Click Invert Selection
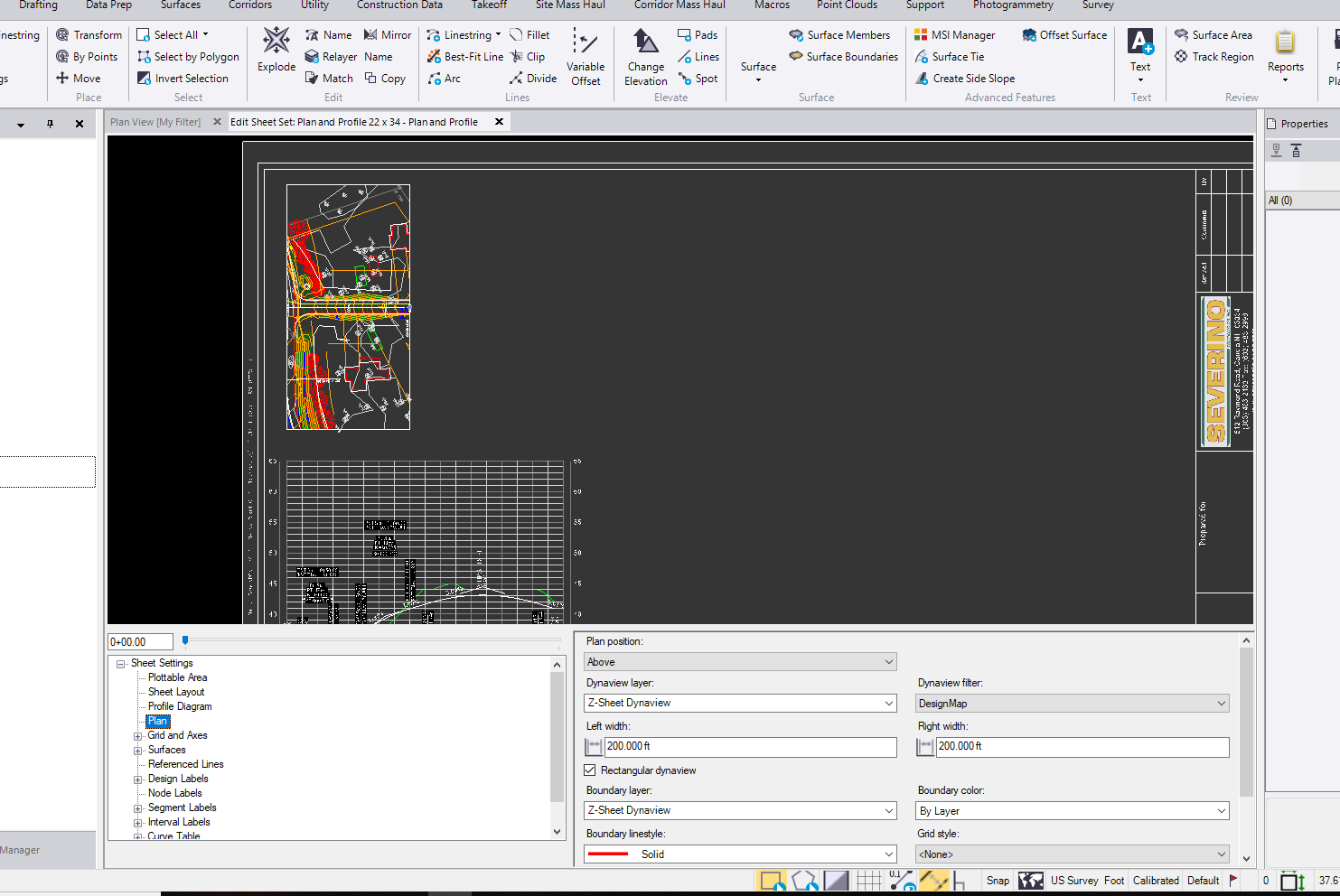1340x896 pixels. click(186, 78)
